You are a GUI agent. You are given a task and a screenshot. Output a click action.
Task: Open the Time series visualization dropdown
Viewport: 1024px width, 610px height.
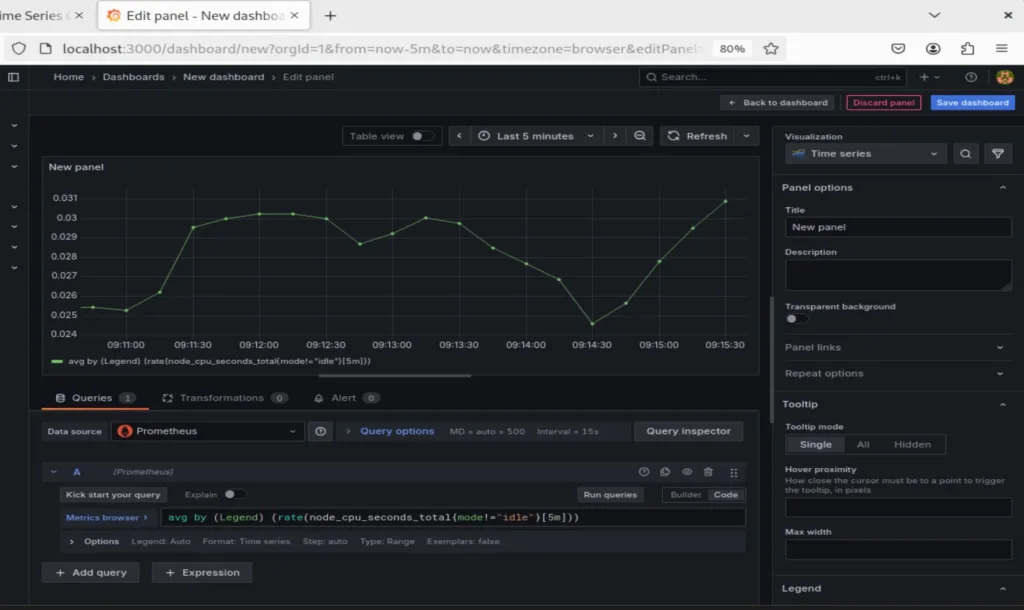click(x=865, y=154)
